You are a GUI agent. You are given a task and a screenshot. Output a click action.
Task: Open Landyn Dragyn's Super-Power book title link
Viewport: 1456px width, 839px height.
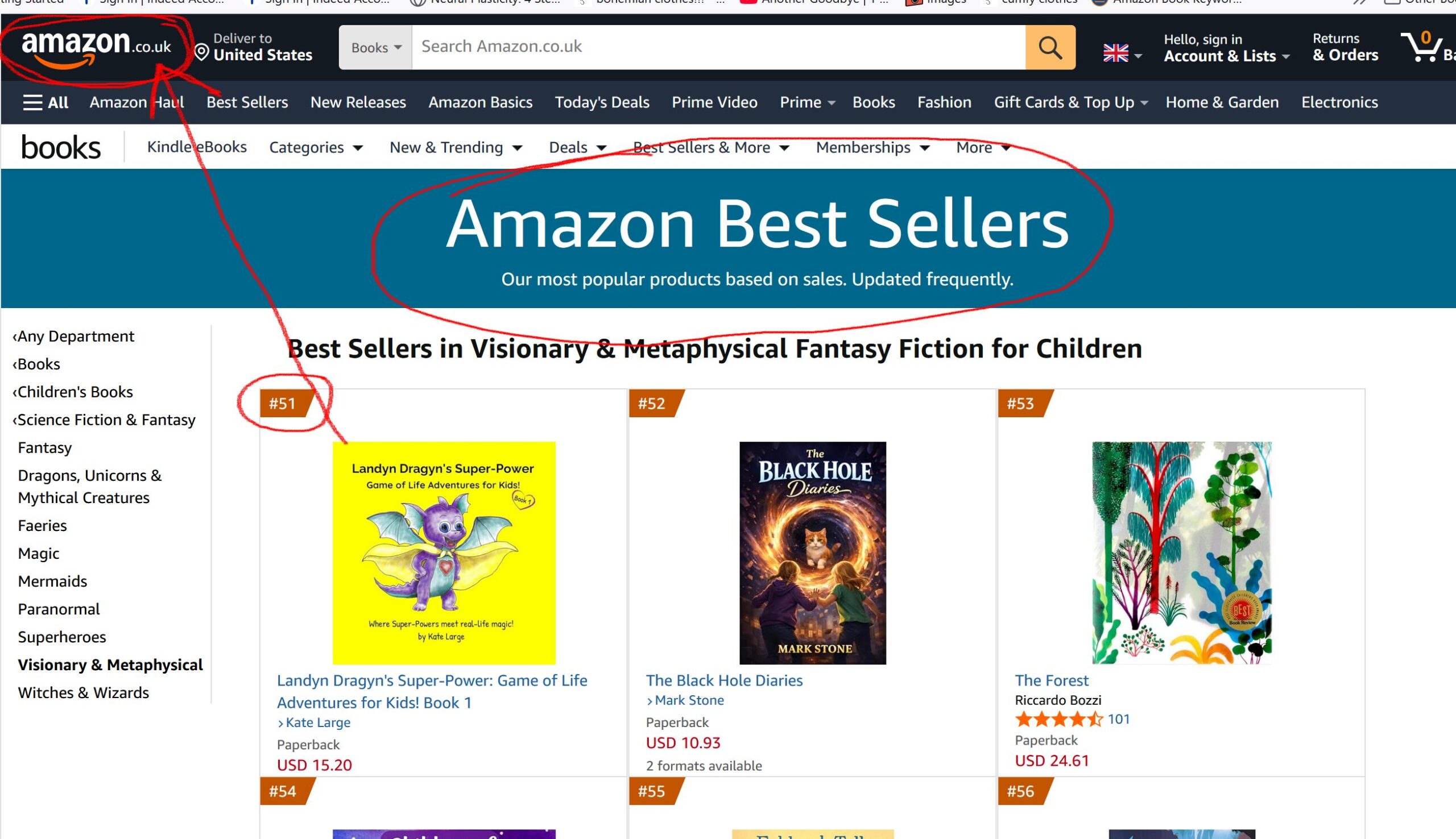point(432,691)
